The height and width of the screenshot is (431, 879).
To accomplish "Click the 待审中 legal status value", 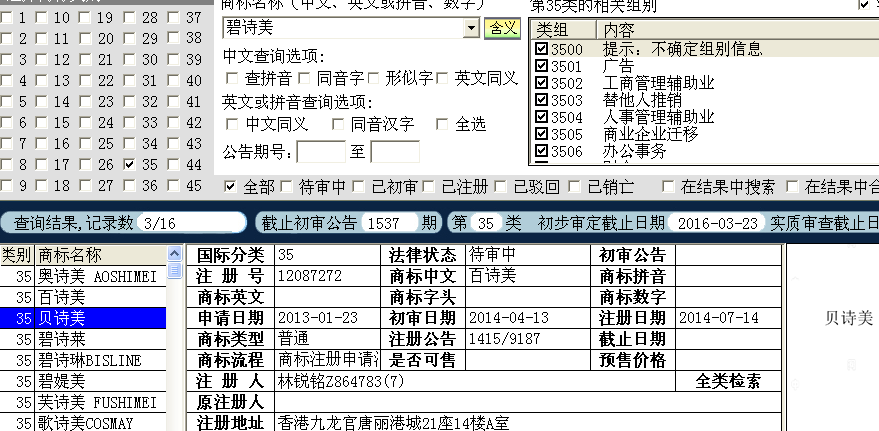I will [x=492, y=255].
